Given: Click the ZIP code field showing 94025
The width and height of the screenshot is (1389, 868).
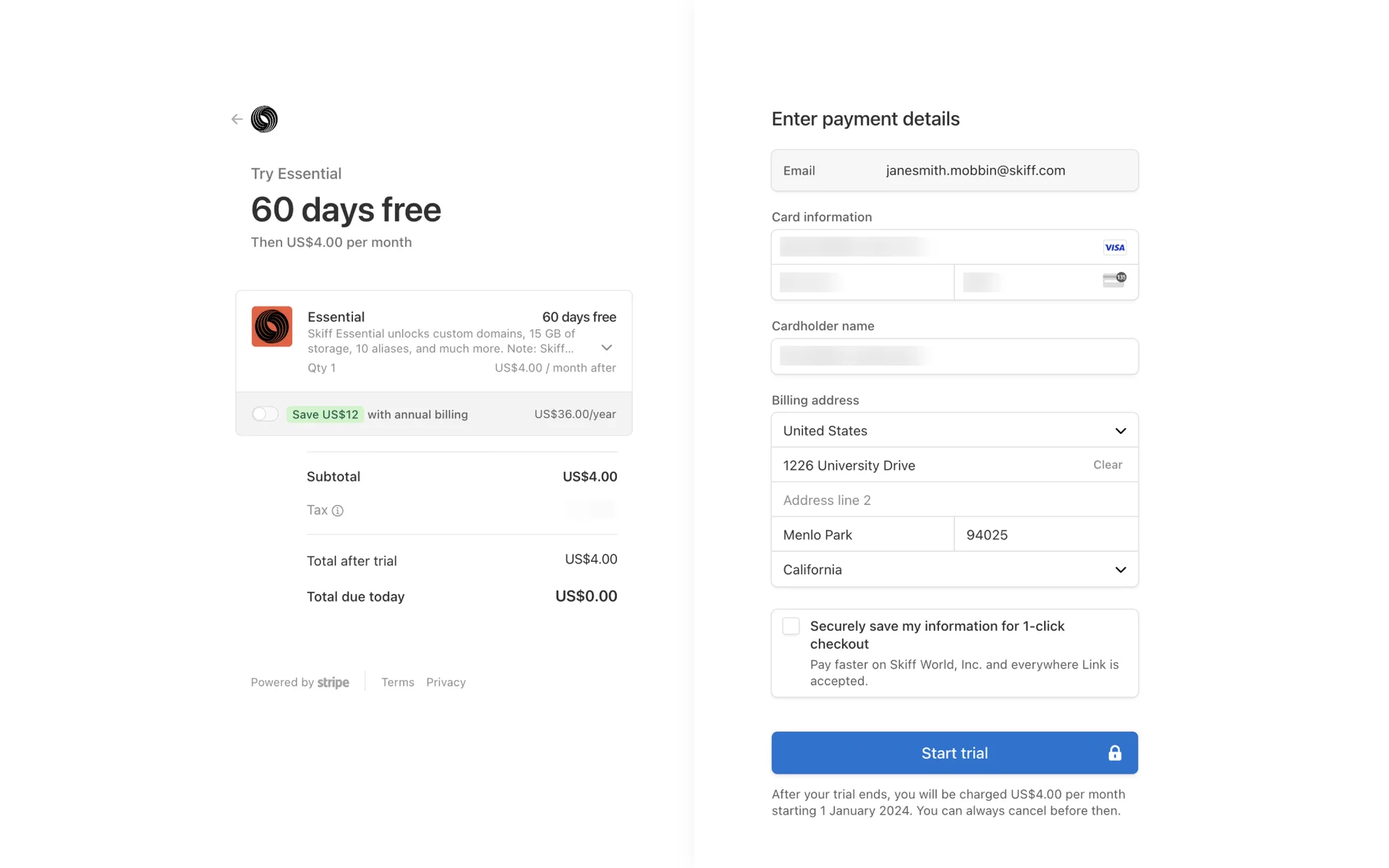Looking at the screenshot, I should click(x=1045, y=535).
